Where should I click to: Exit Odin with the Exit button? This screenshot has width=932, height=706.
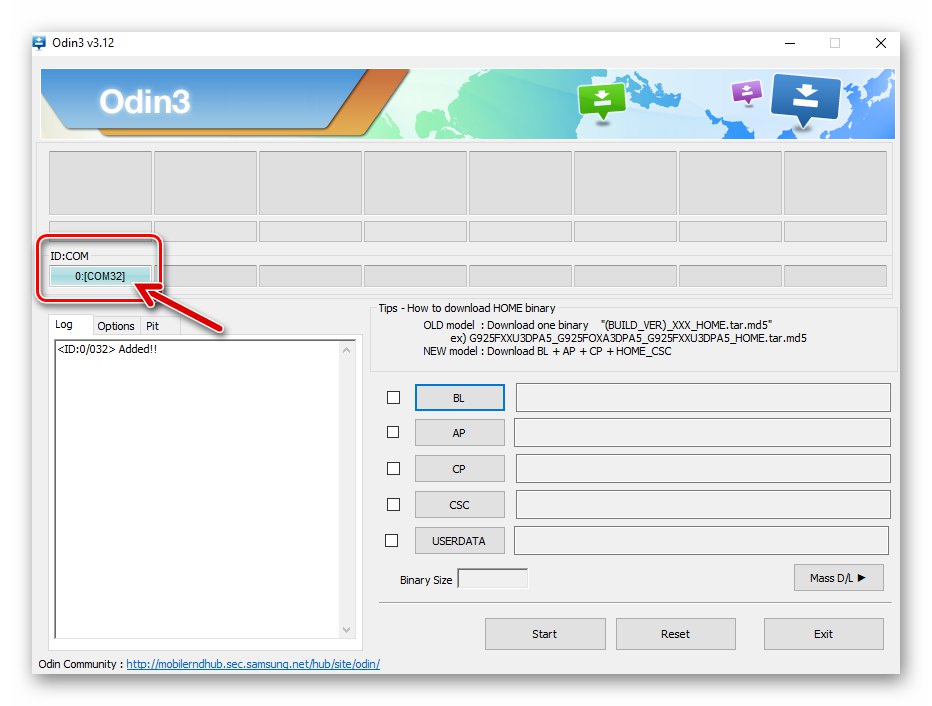[x=823, y=634]
